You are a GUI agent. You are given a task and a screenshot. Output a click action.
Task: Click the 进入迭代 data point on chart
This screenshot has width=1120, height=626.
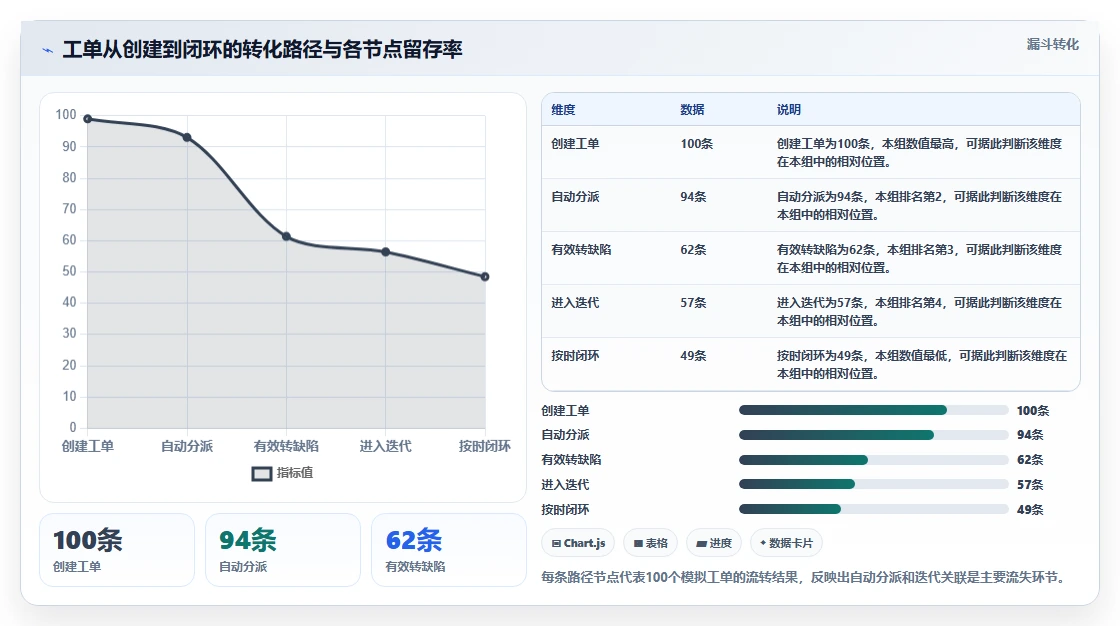(386, 252)
